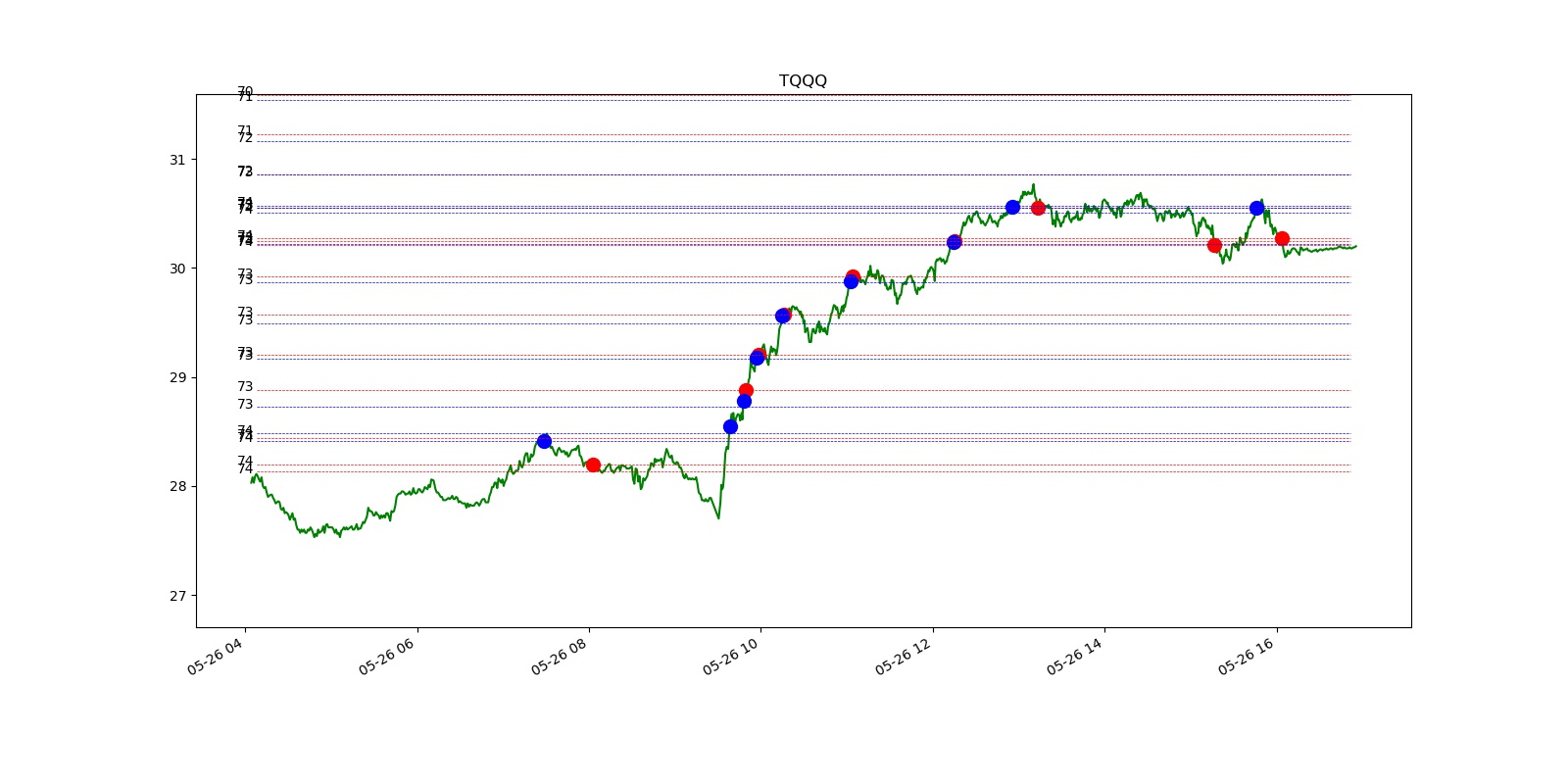
Task: Select the red marker near 08:00 at 28.2
Action: 593,465
